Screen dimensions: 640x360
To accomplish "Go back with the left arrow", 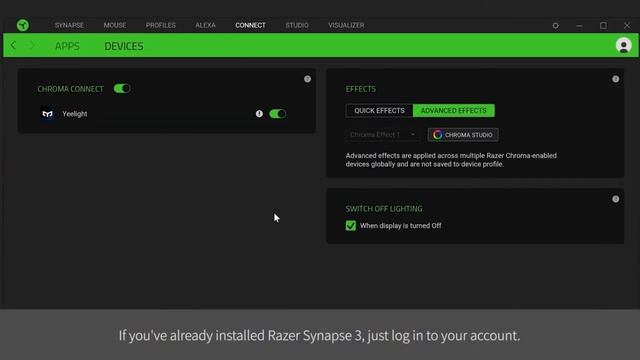I will [x=13, y=45].
